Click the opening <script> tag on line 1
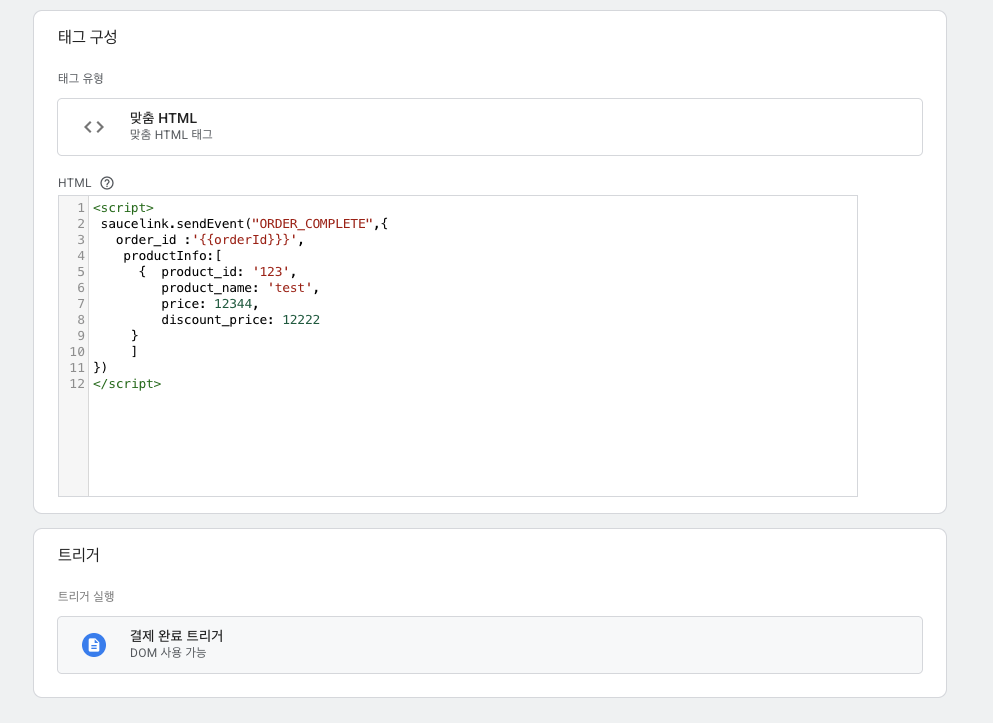 tap(123, 208)
